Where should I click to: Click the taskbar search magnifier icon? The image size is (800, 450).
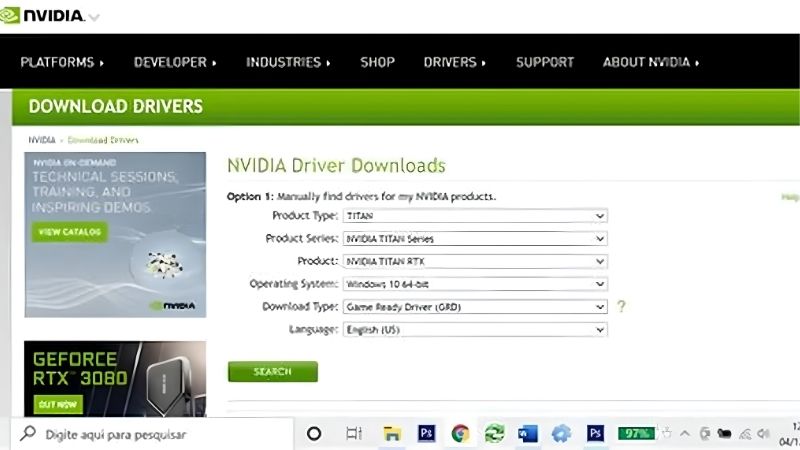(x=28, y=434)
